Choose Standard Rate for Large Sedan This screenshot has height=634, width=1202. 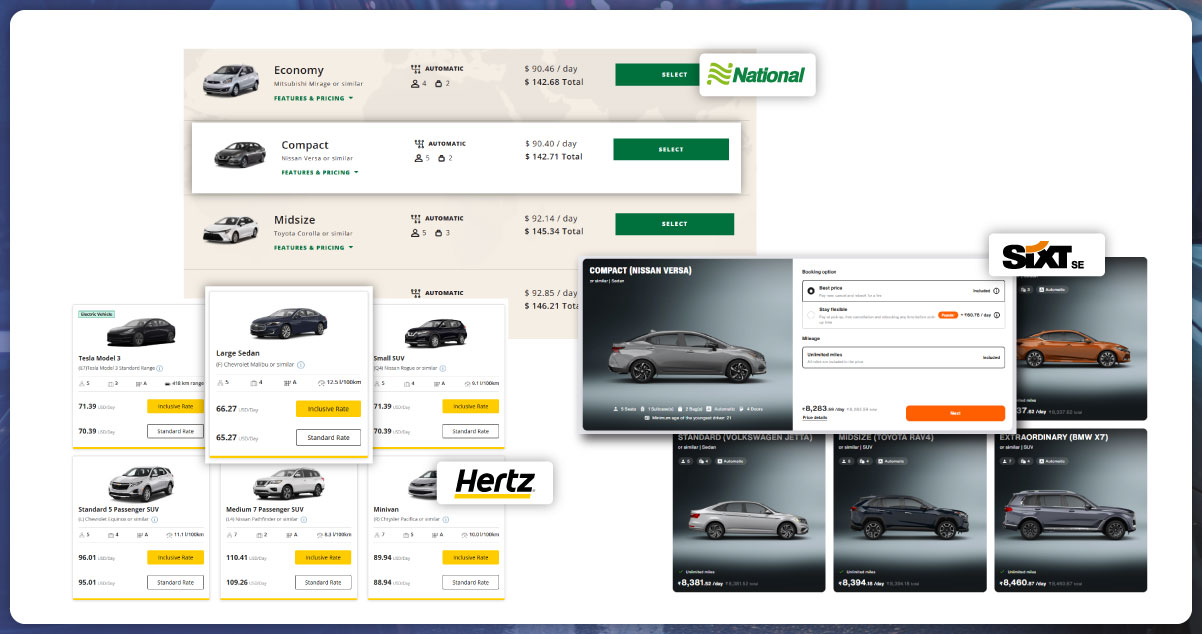pos(328,437)
